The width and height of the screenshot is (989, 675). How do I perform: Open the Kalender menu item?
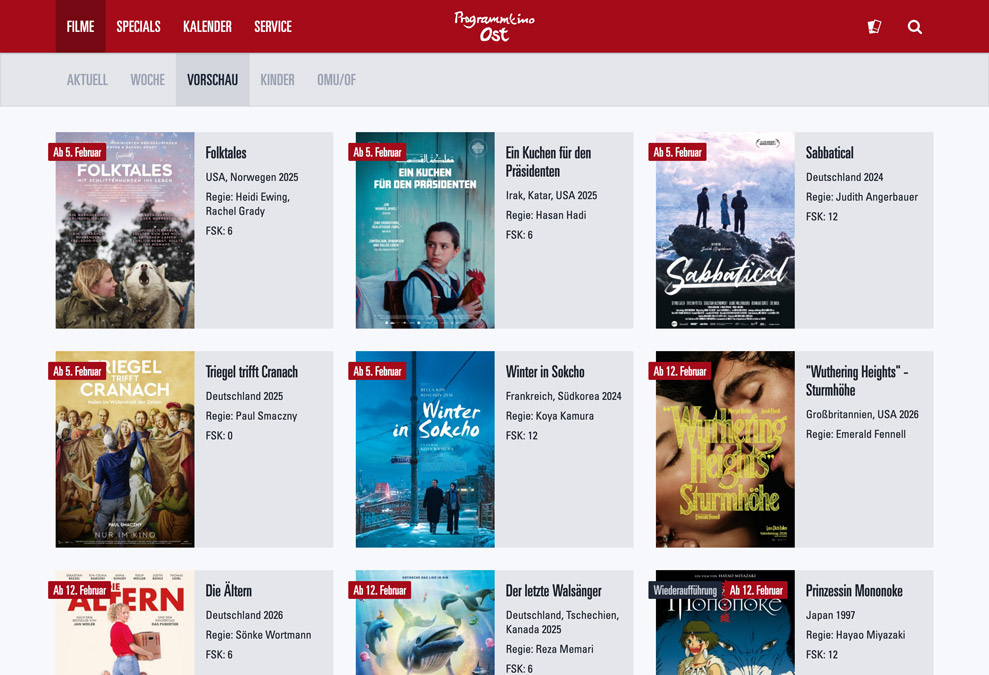click(207, 27)
